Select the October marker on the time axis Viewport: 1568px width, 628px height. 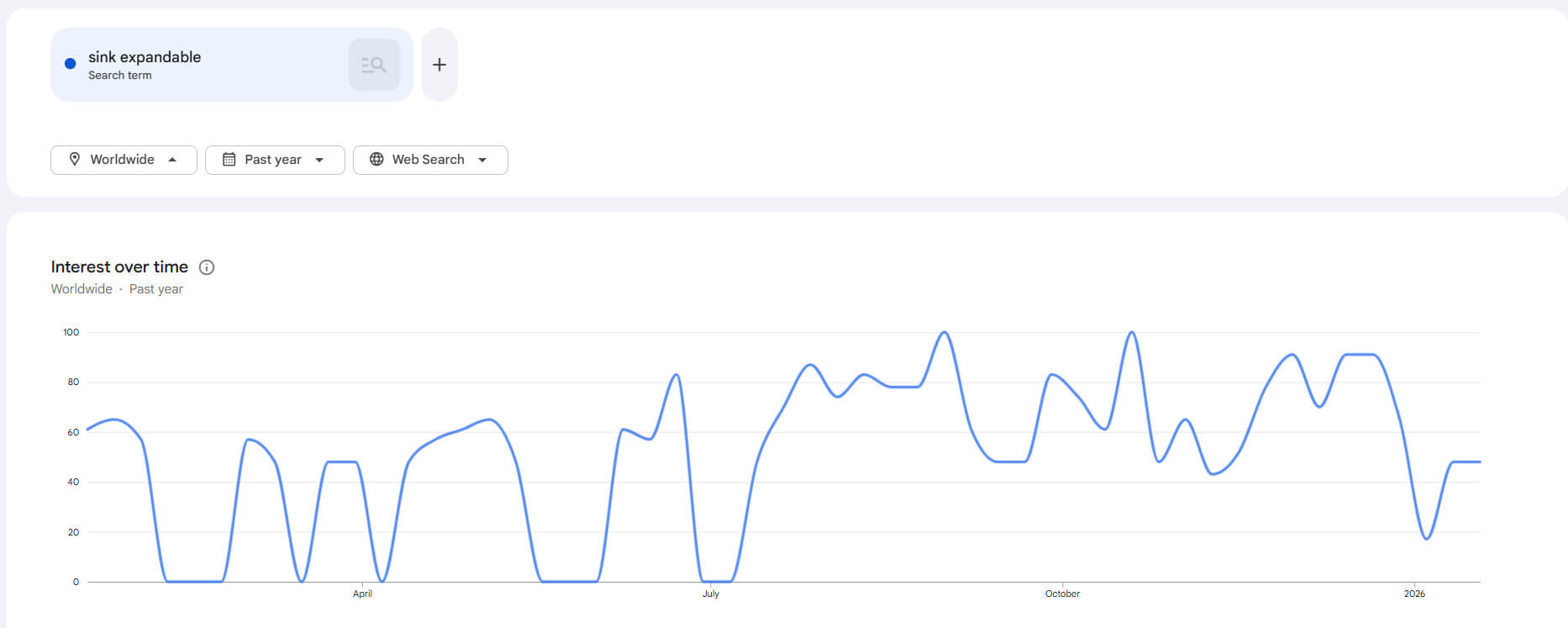point(1062,594)
